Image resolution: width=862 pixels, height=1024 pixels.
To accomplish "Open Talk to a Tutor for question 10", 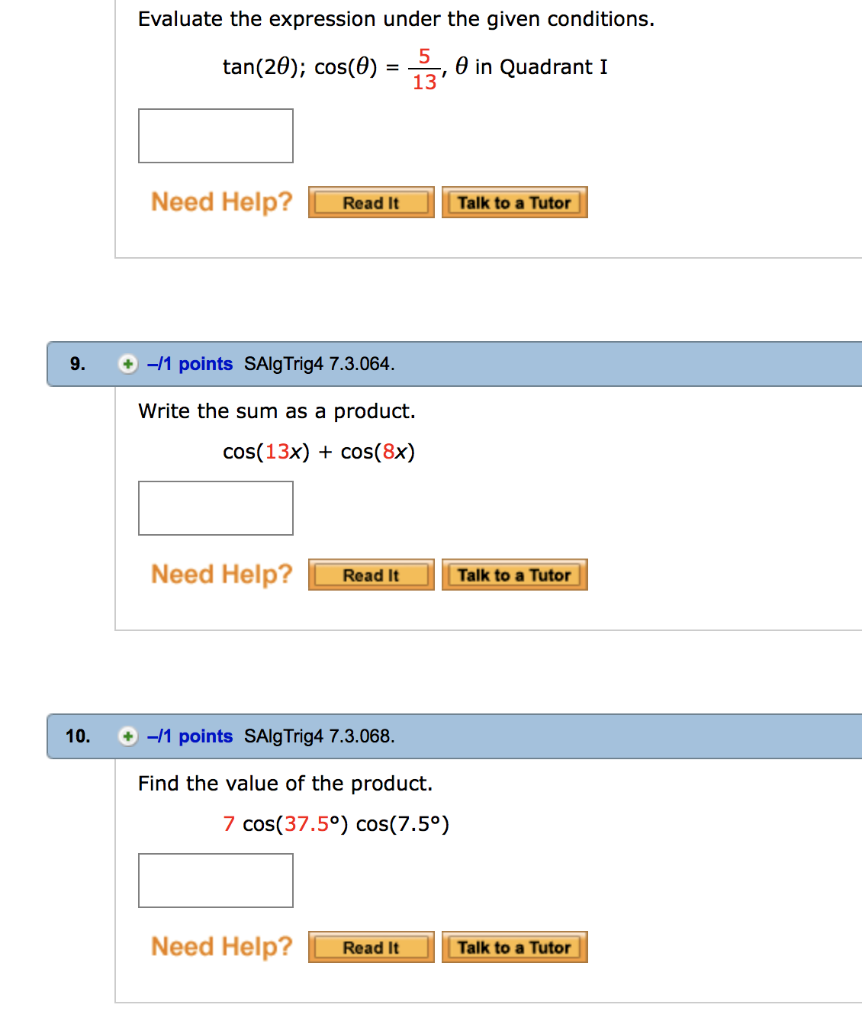I will (514, 947).
